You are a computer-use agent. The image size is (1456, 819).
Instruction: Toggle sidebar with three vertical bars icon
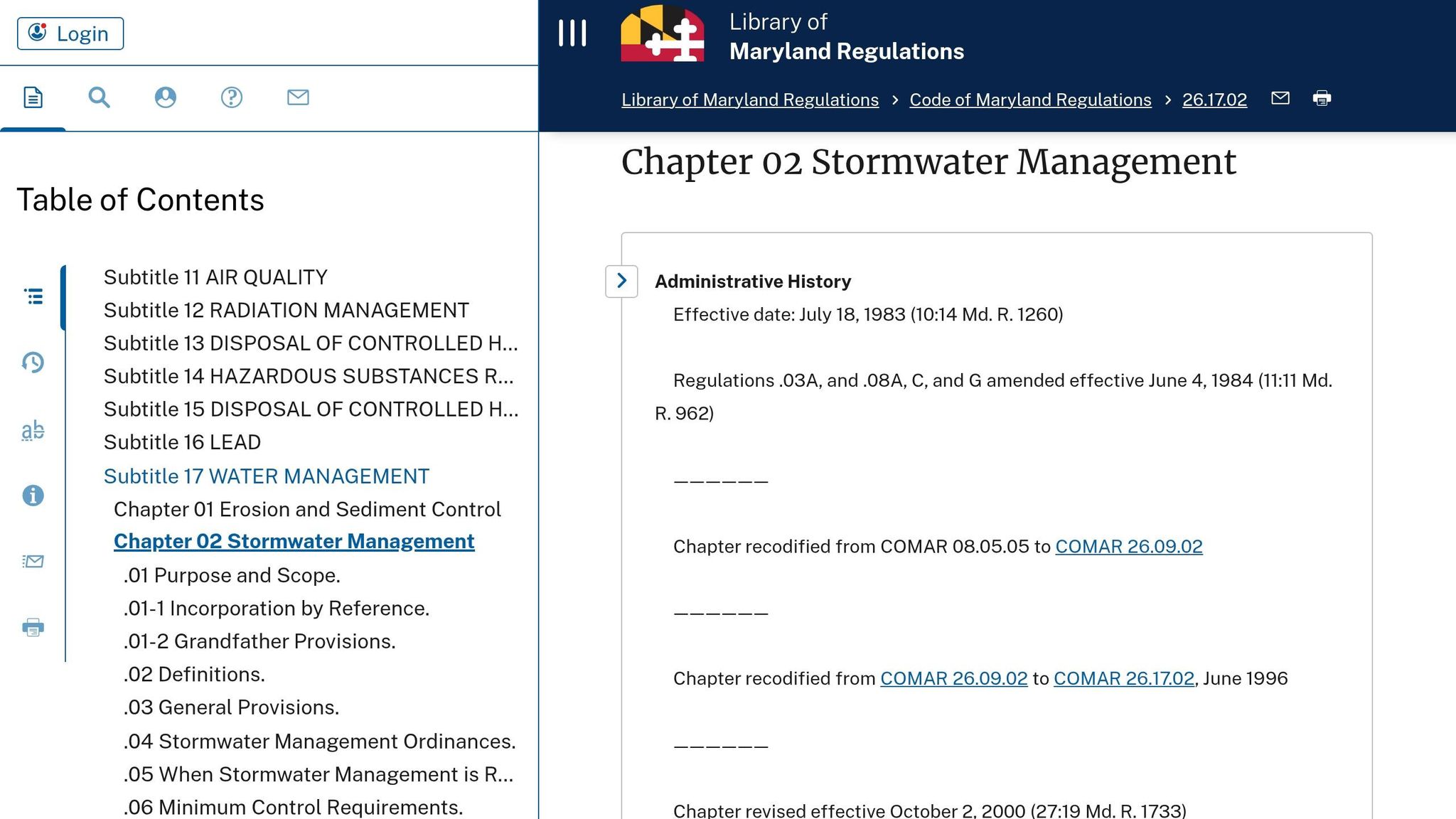pyautogui.click(x=572, y=33)
